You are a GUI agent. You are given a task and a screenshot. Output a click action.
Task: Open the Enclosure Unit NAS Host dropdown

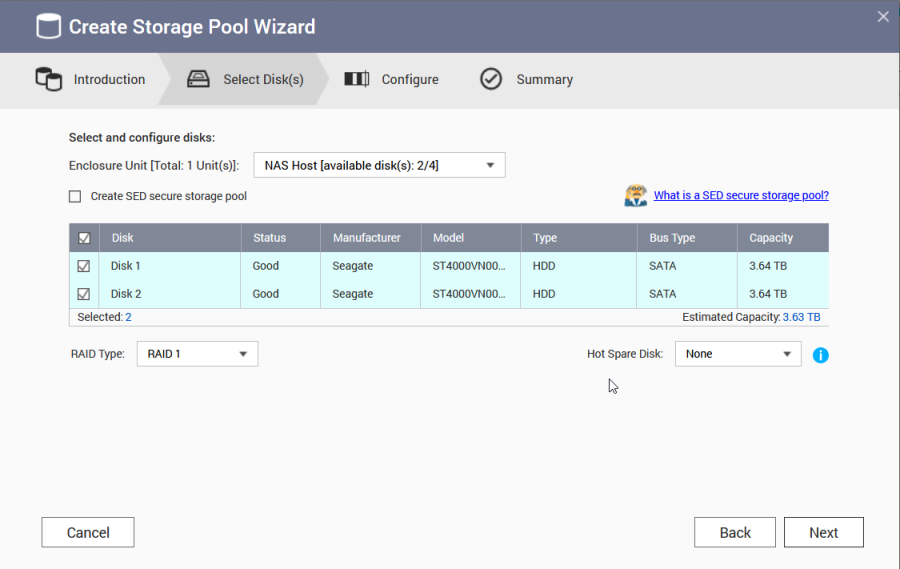click(379, 165)
